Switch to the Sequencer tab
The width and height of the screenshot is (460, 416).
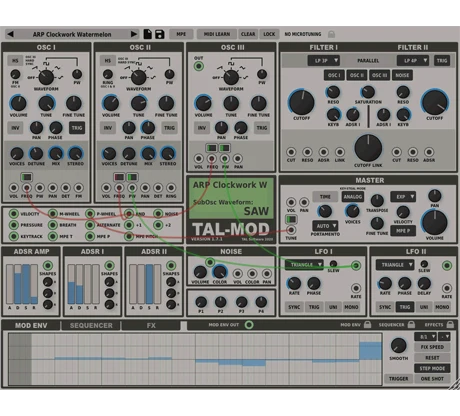(x=91, y=325)
